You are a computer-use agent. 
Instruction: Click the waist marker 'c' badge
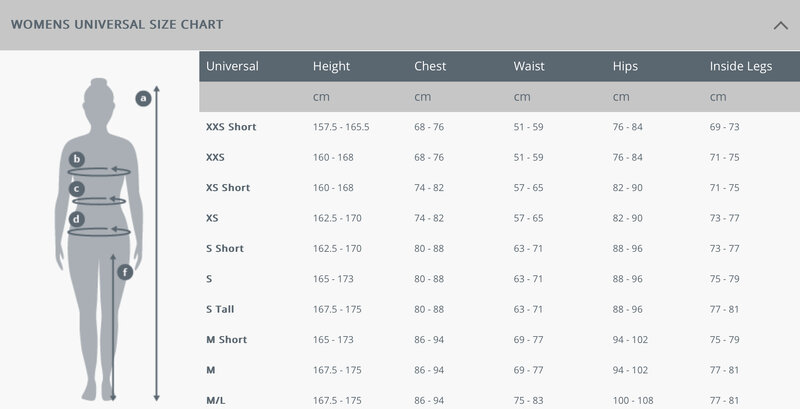click(x=76, y=188)
